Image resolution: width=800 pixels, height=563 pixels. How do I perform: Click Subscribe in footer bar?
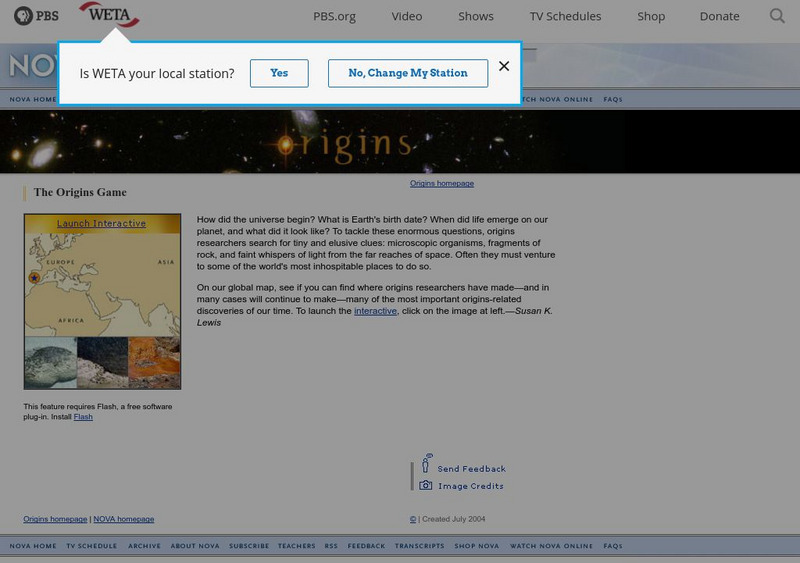(248, 546)
